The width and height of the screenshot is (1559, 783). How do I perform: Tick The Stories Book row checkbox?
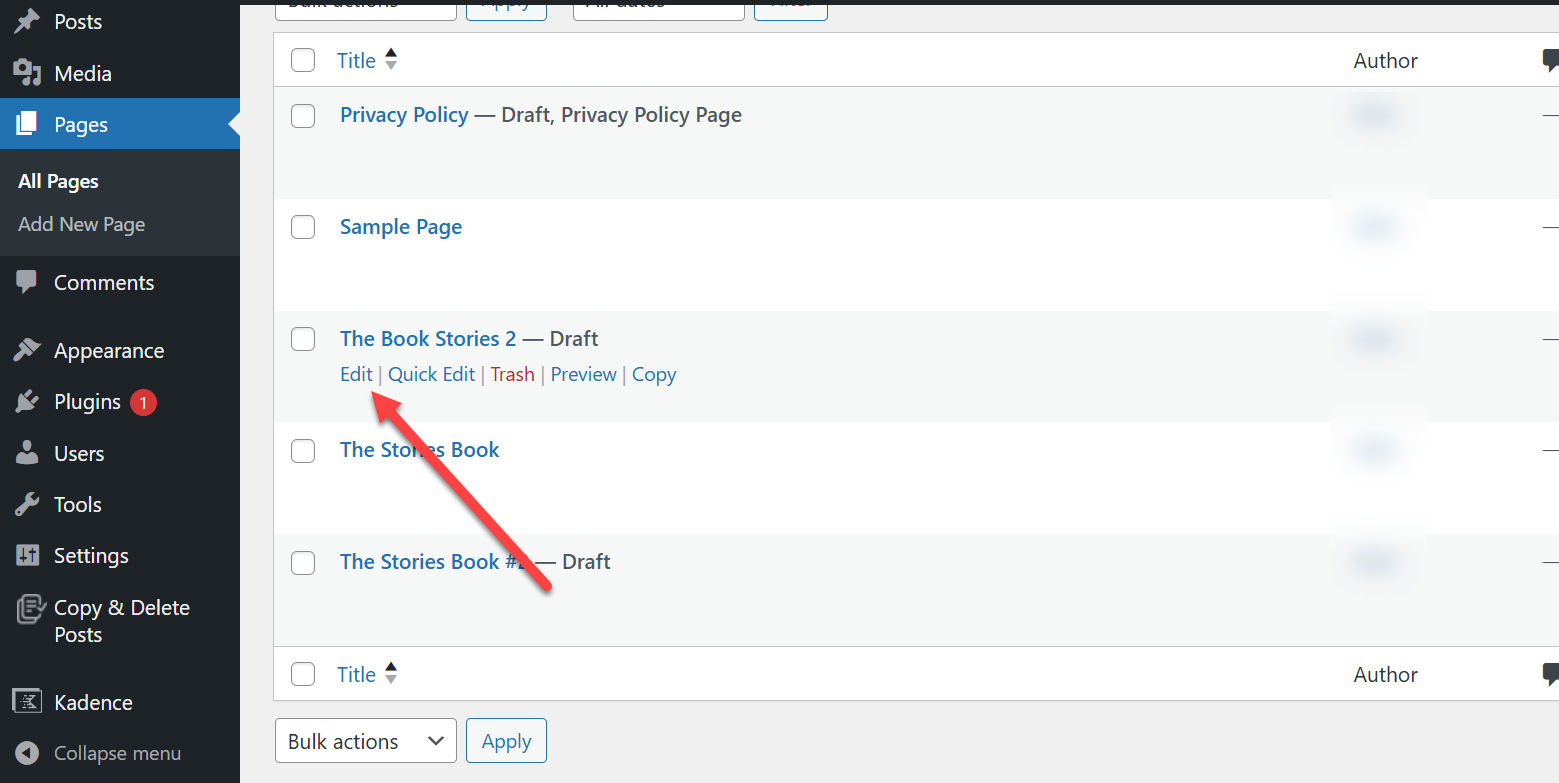(303, 451)
